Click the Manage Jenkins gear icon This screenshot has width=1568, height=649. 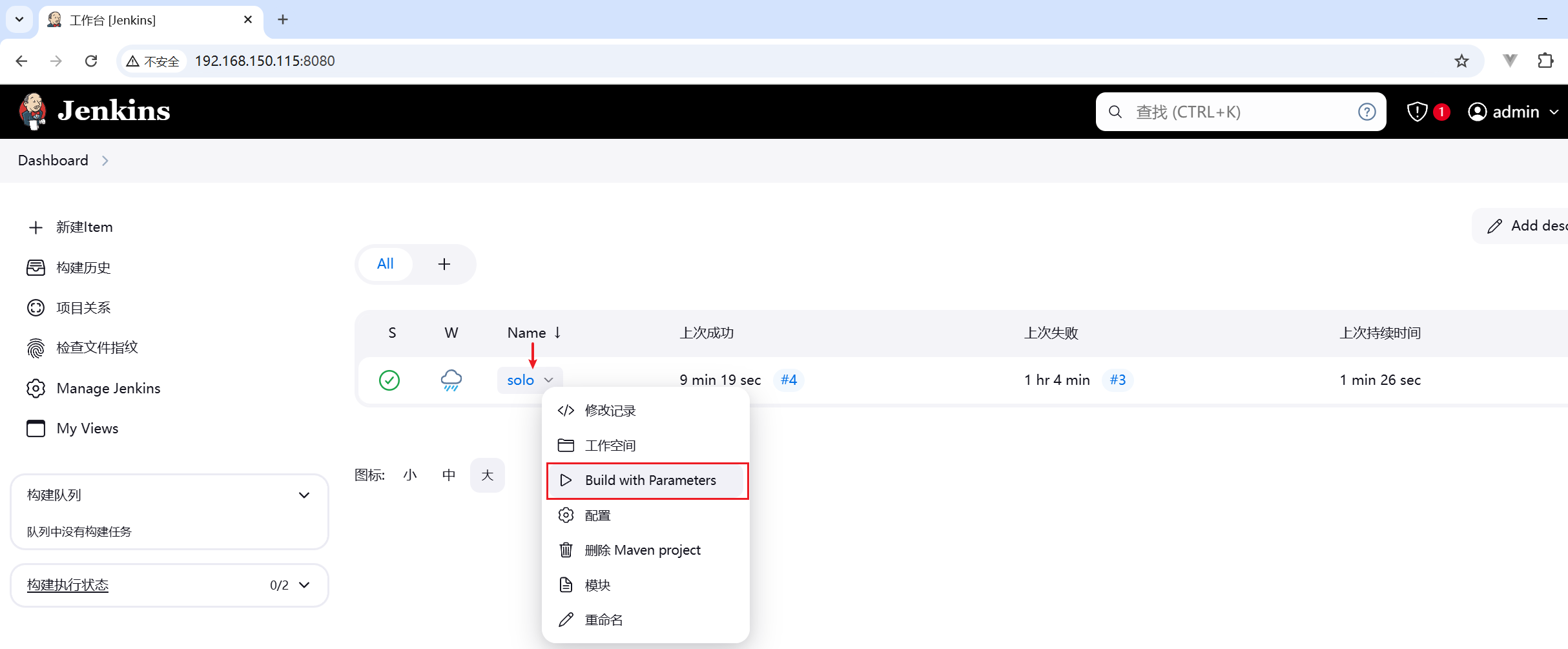pyautogui.click(x=36, y=388)
